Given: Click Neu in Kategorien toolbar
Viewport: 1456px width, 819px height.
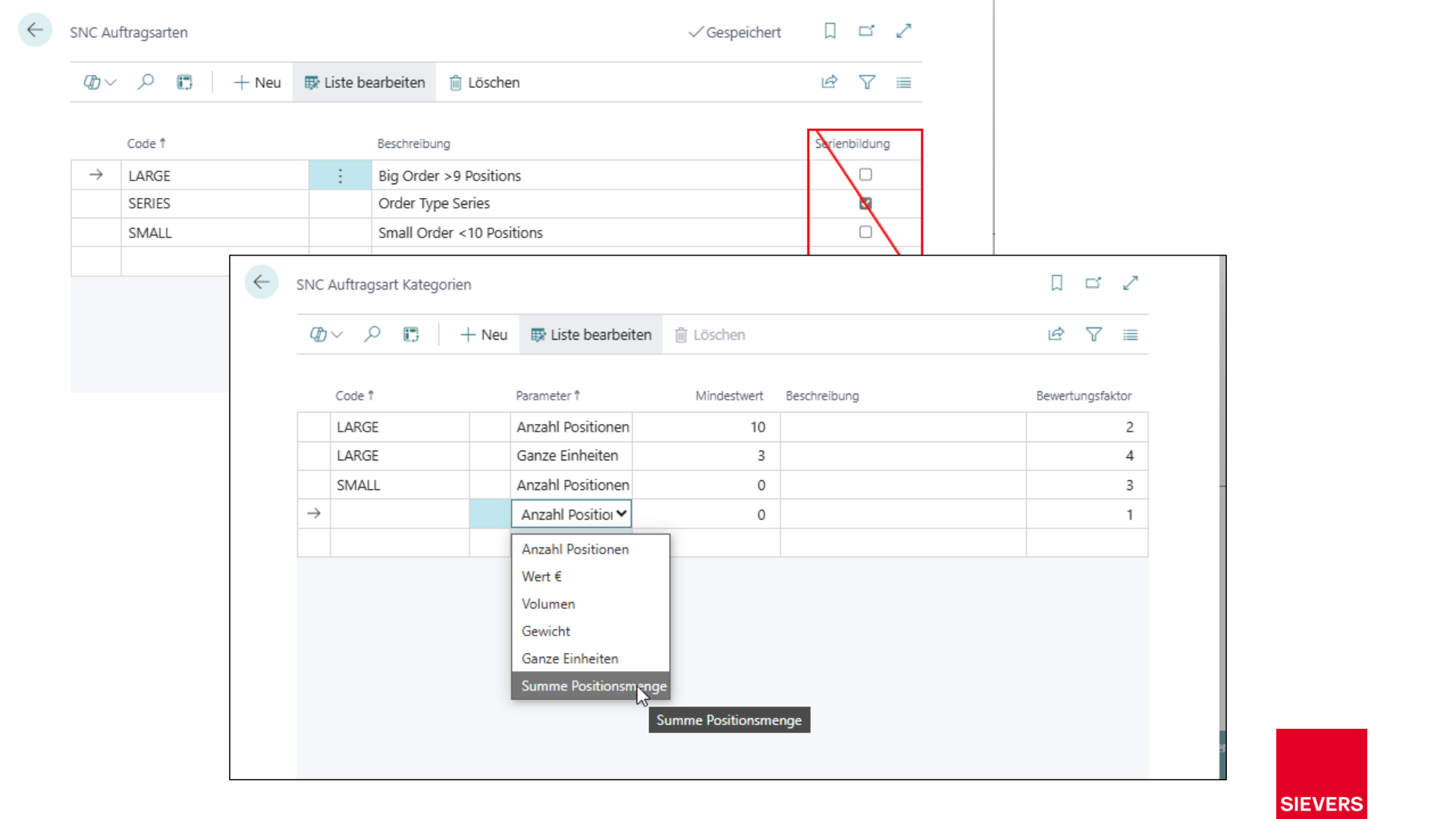Looking at the screenshot, I should click(484, 334).
